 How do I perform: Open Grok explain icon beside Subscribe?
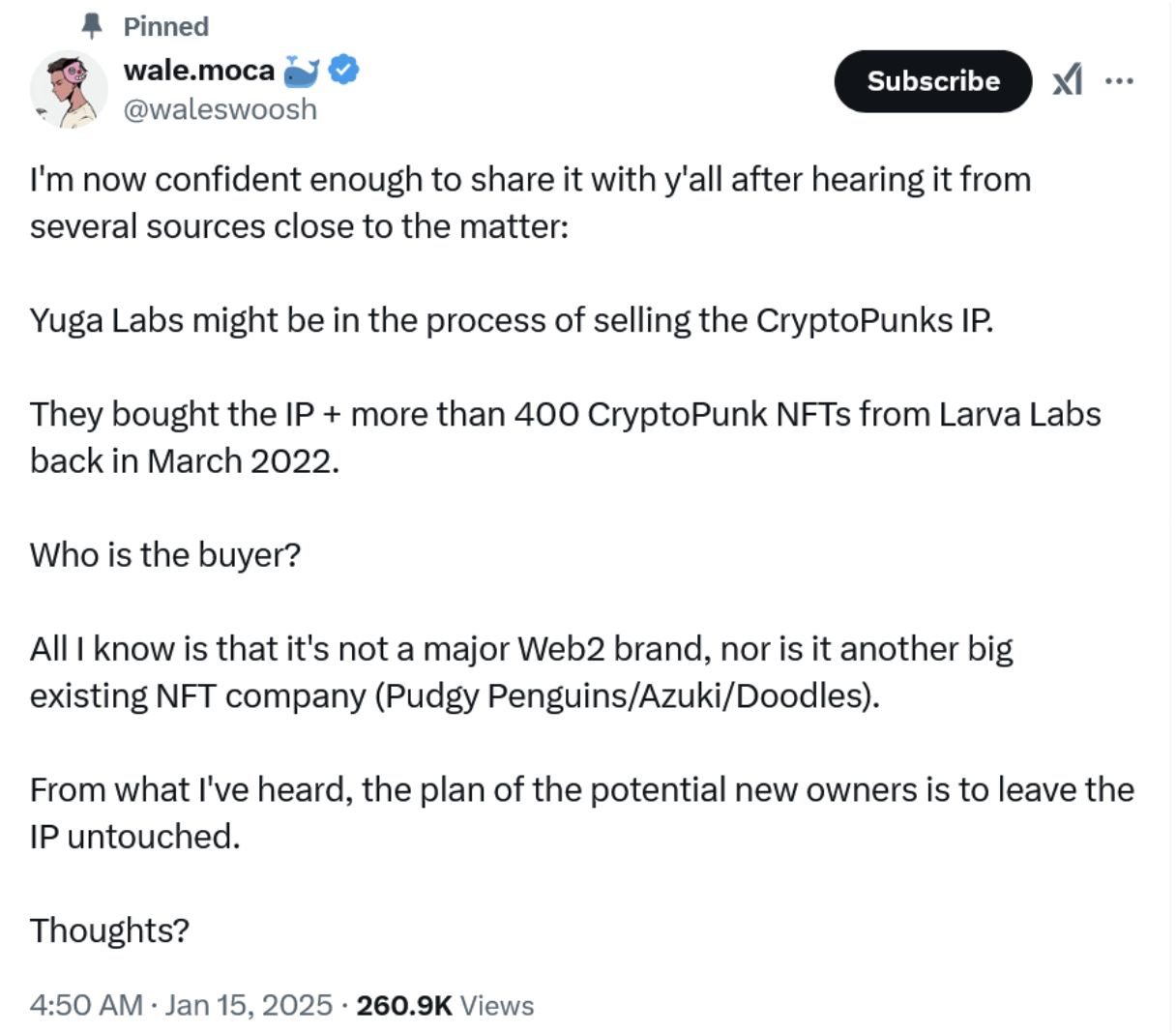pos(1067,80)
